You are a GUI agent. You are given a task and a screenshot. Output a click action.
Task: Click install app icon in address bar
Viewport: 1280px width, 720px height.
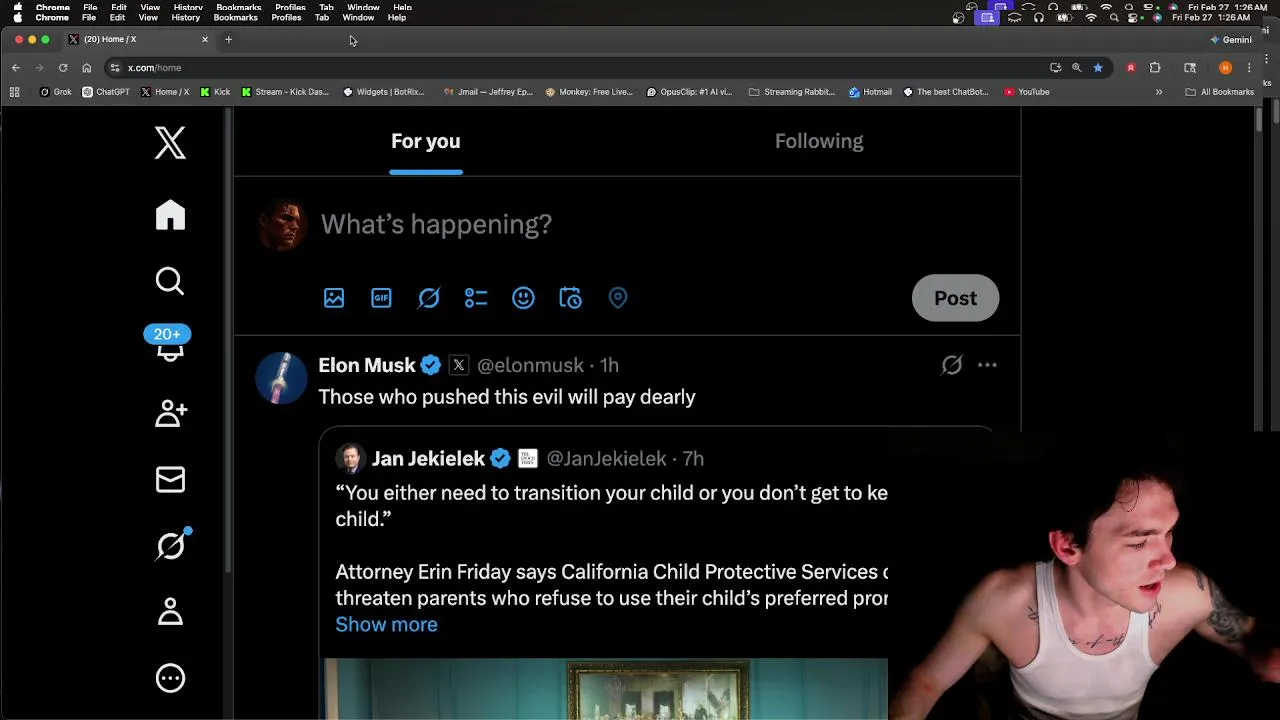[1055, 68]
